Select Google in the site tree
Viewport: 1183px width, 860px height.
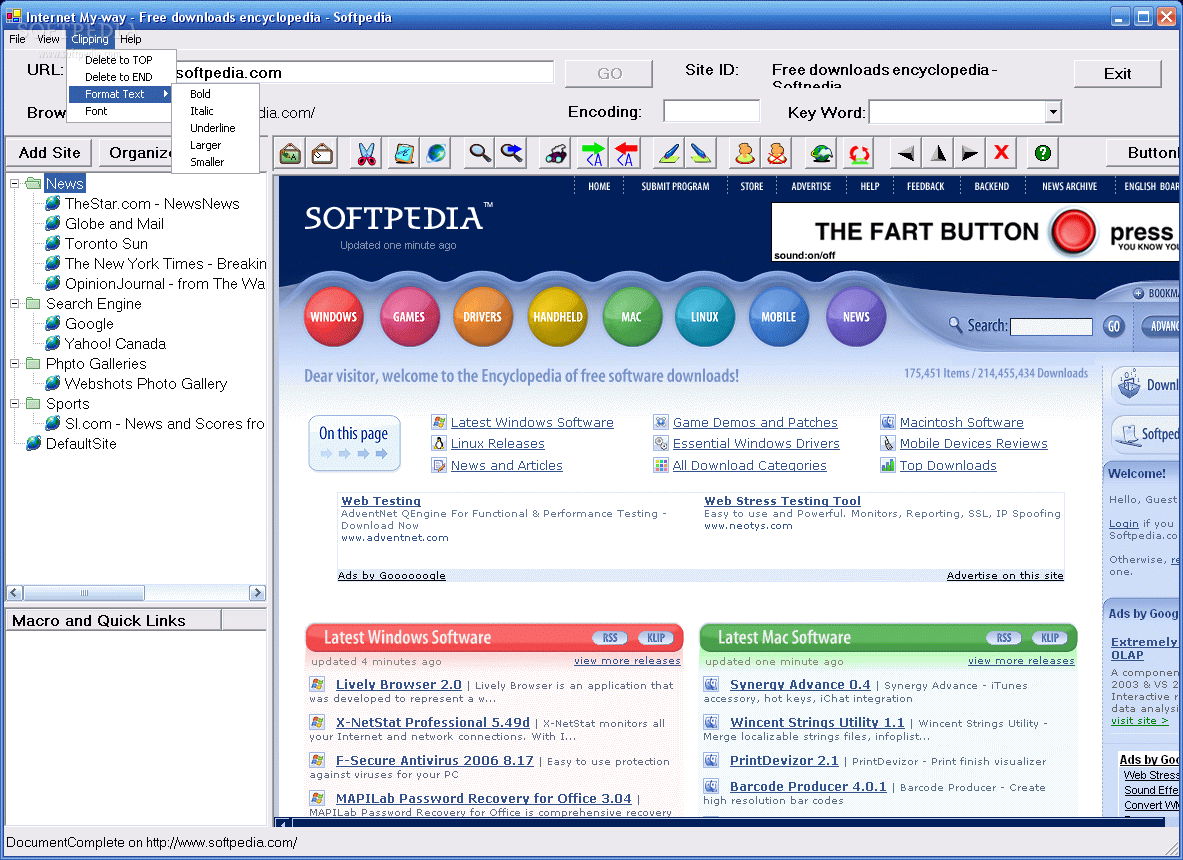click(89, 324)
